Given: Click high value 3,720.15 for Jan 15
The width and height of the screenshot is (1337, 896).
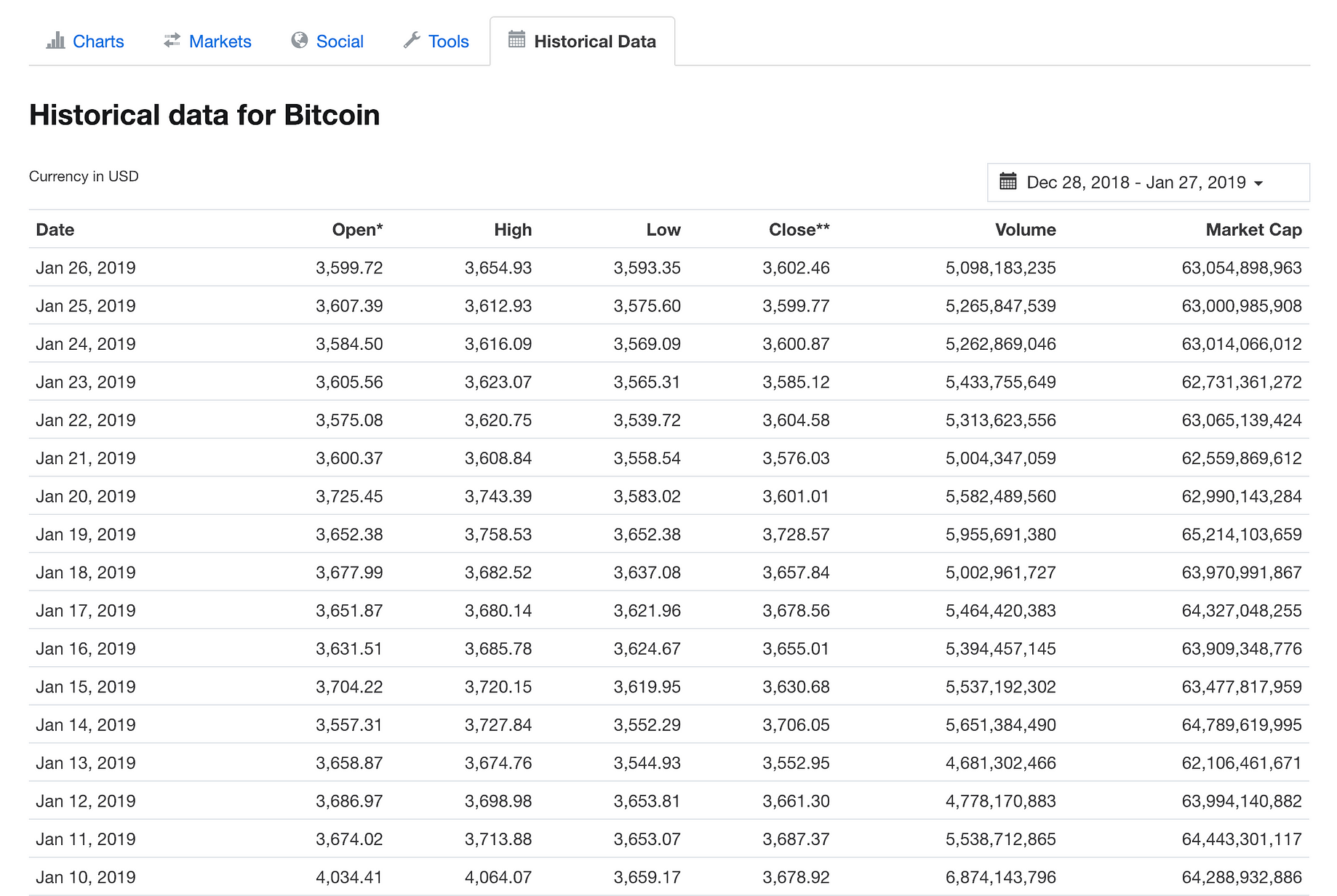Looking at the screenshot, I should 498,687.
